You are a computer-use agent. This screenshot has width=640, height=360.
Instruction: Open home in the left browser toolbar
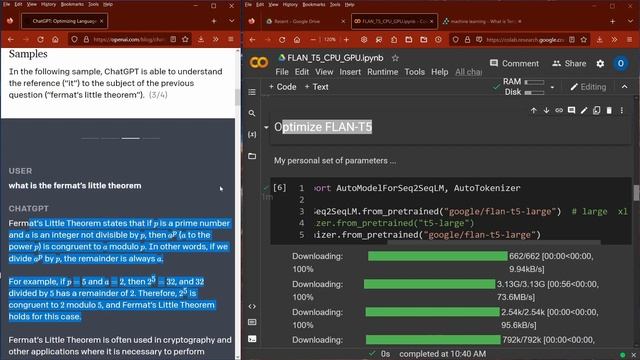[x=55, y=40]
